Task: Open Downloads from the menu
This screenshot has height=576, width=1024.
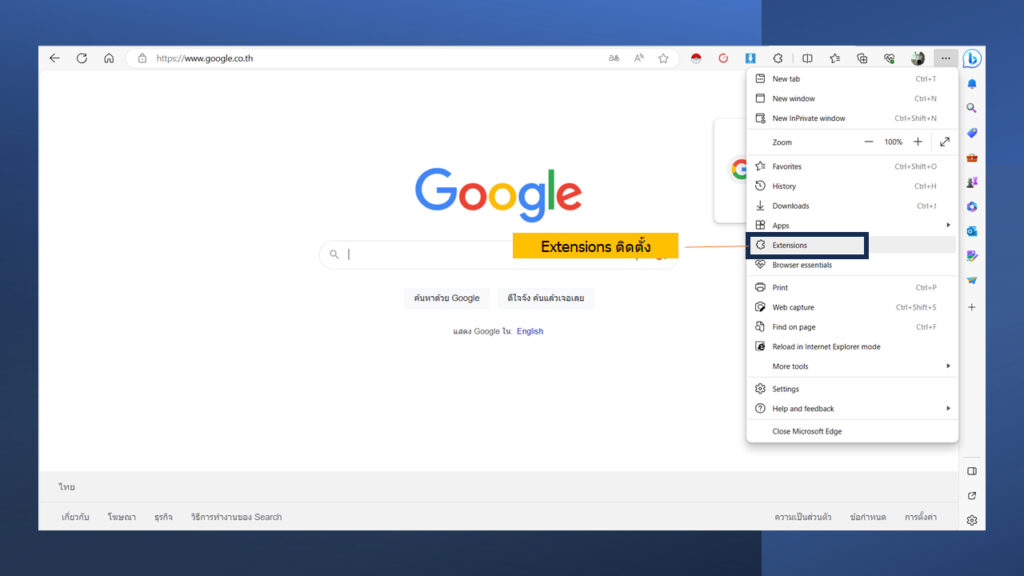Action: click(x=852, y=206)
